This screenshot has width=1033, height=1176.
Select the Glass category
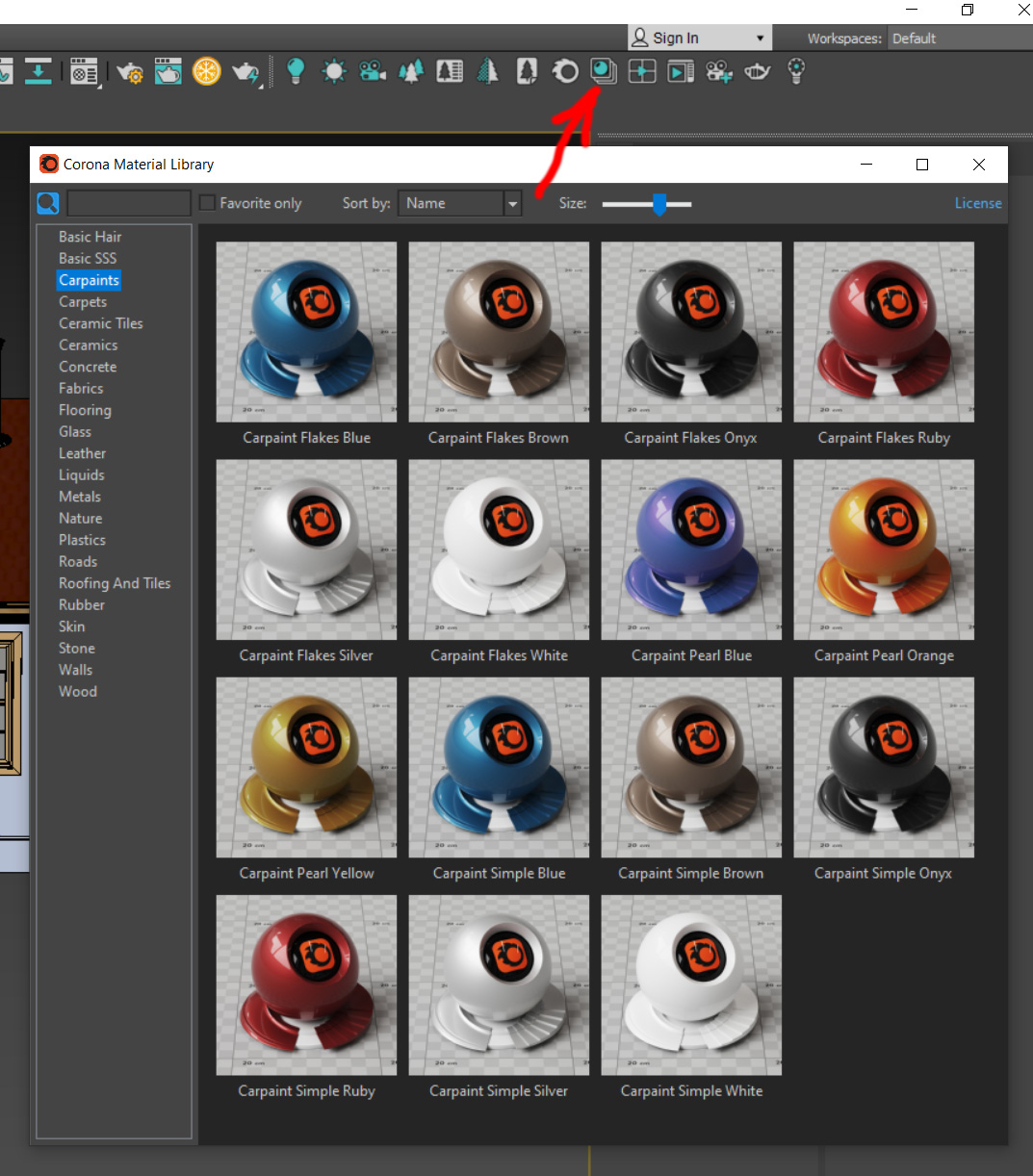click(75, 431)
